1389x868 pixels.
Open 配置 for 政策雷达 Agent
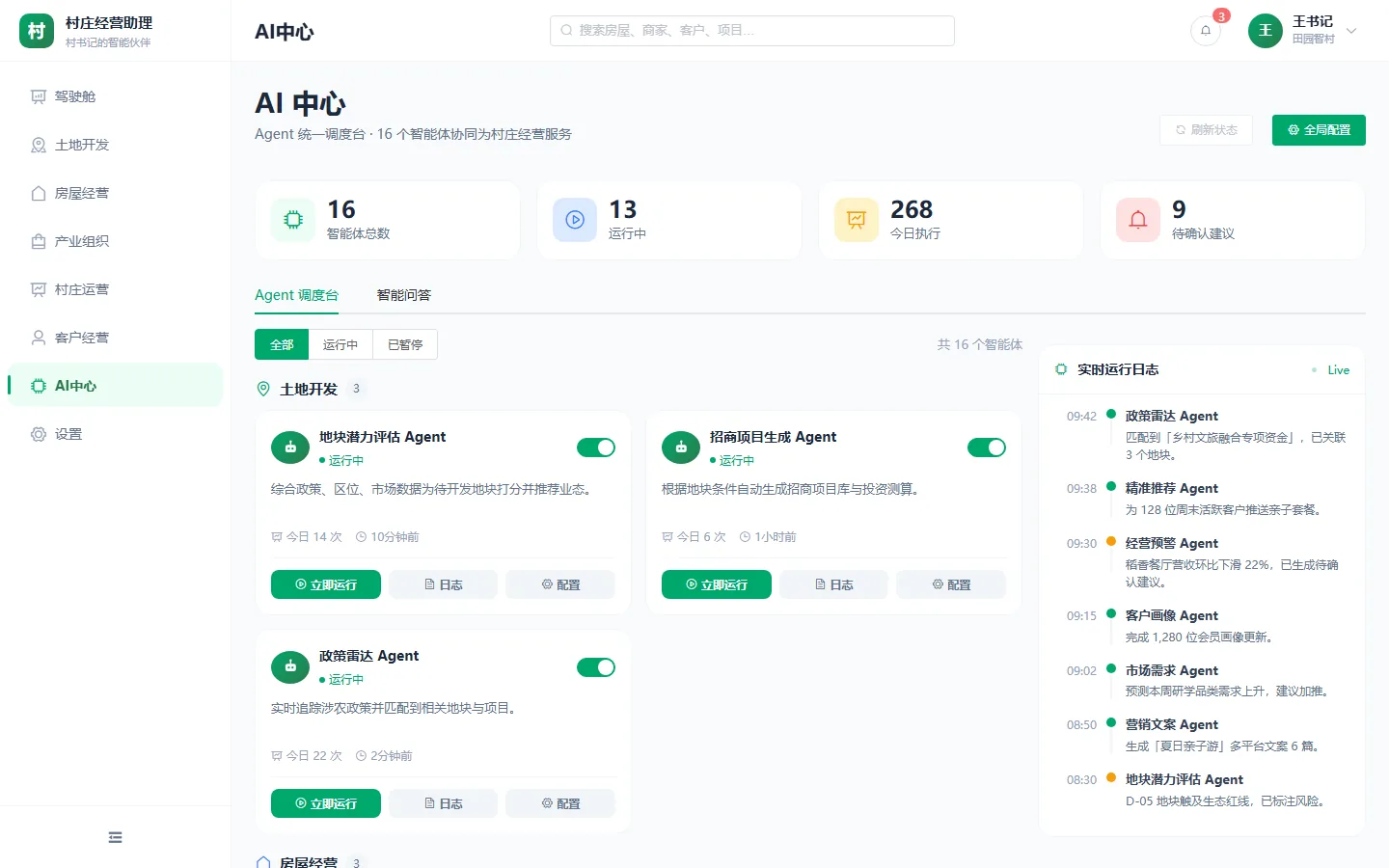[560, 803]
